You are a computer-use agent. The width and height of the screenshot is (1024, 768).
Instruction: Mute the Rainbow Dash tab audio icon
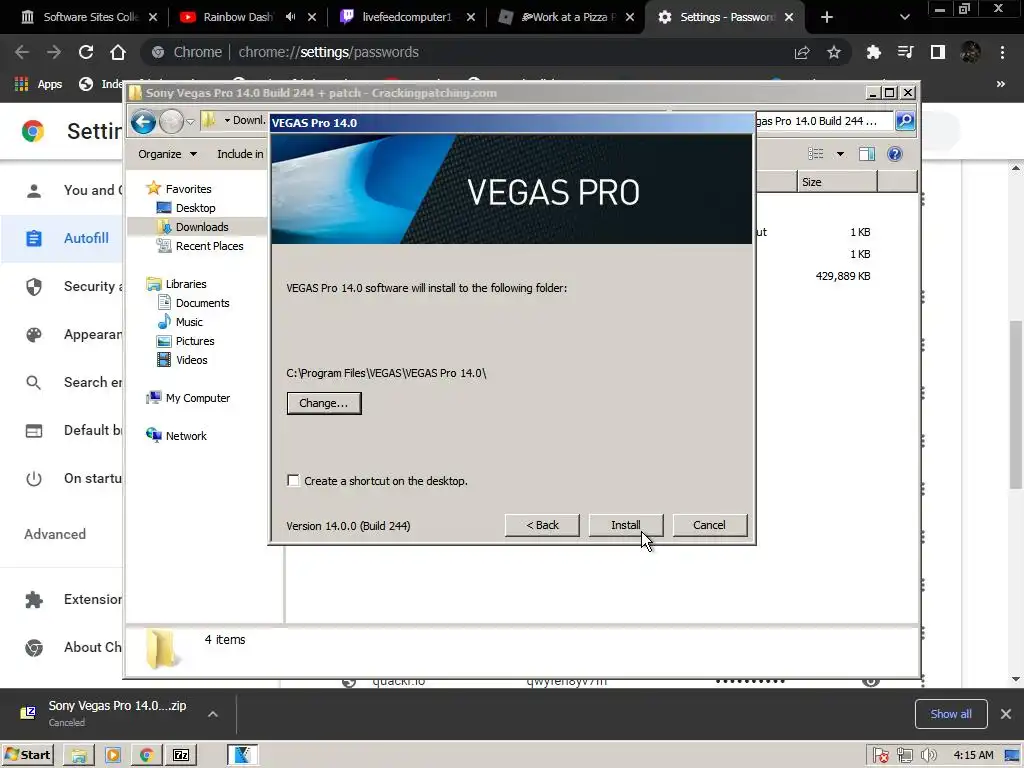point(291,17)
